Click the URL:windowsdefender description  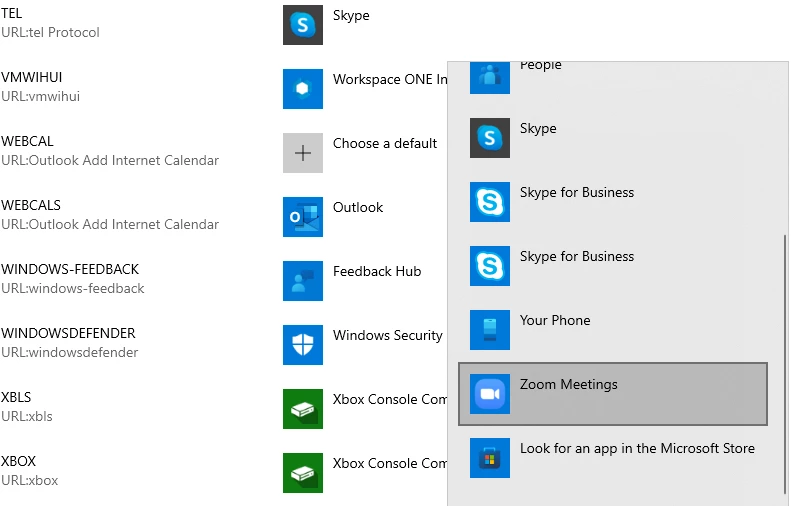coord(70,353)
